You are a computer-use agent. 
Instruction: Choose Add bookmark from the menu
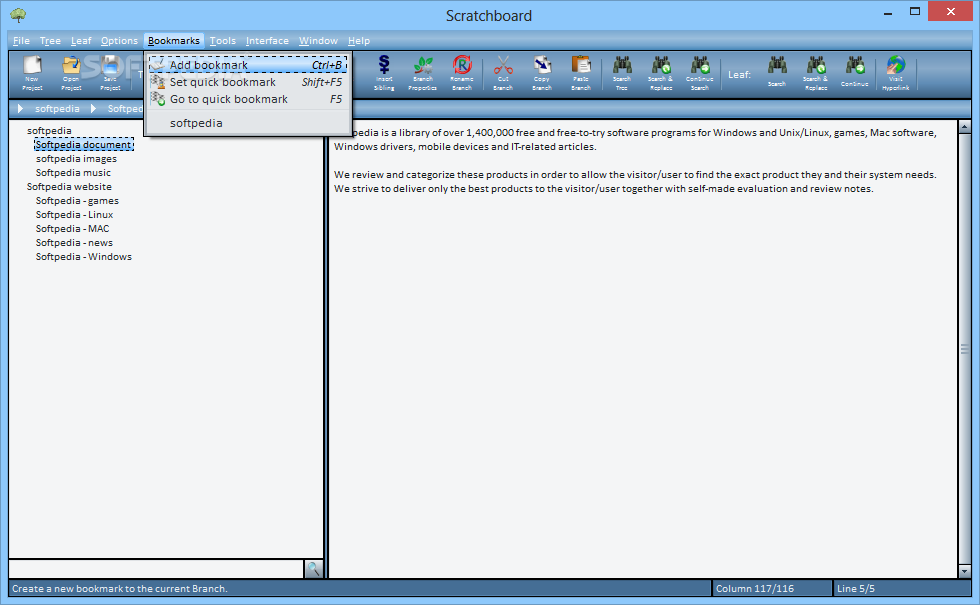(x=248, y=65)
